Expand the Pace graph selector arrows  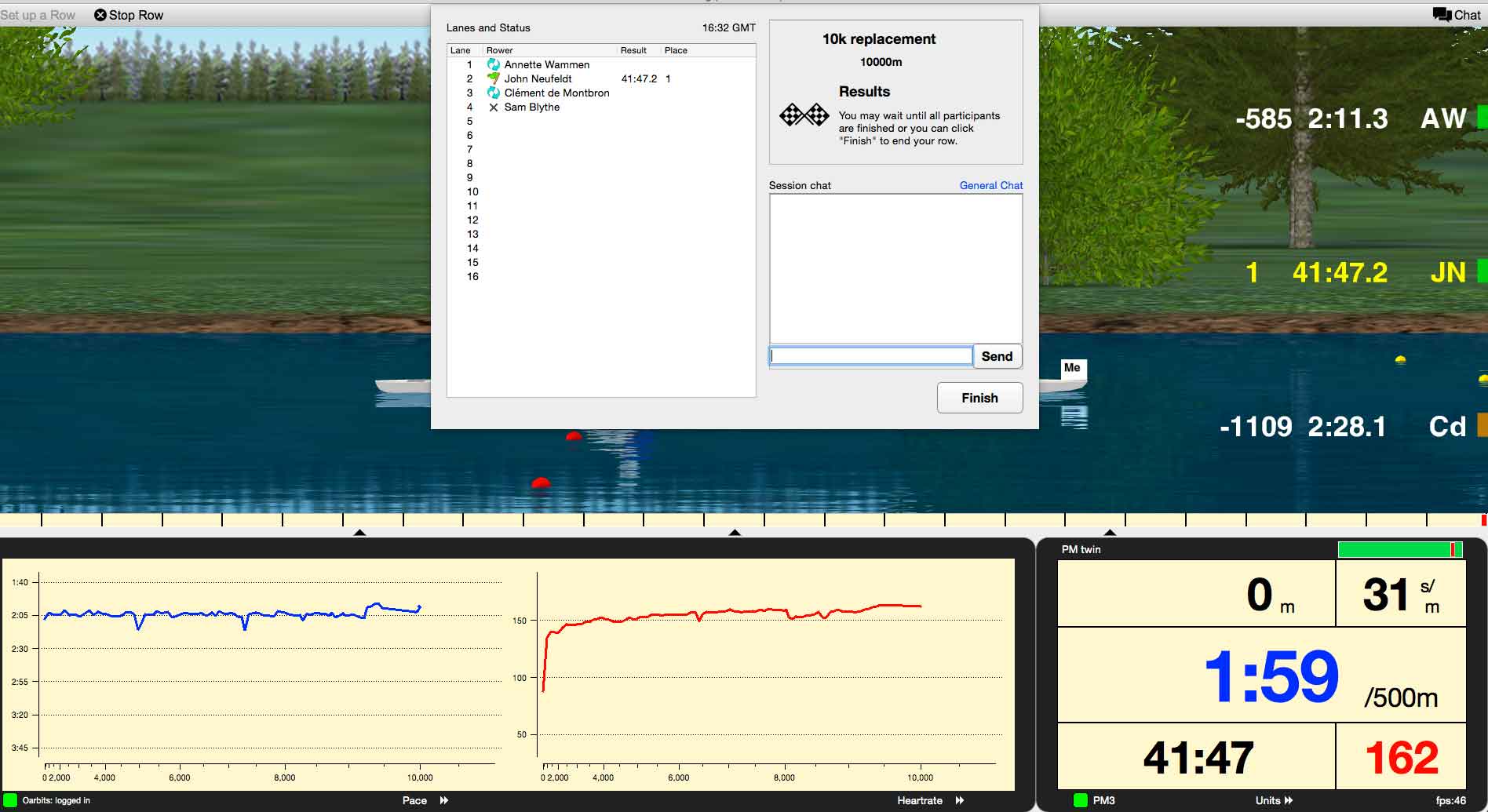click(x=444, y=800)
